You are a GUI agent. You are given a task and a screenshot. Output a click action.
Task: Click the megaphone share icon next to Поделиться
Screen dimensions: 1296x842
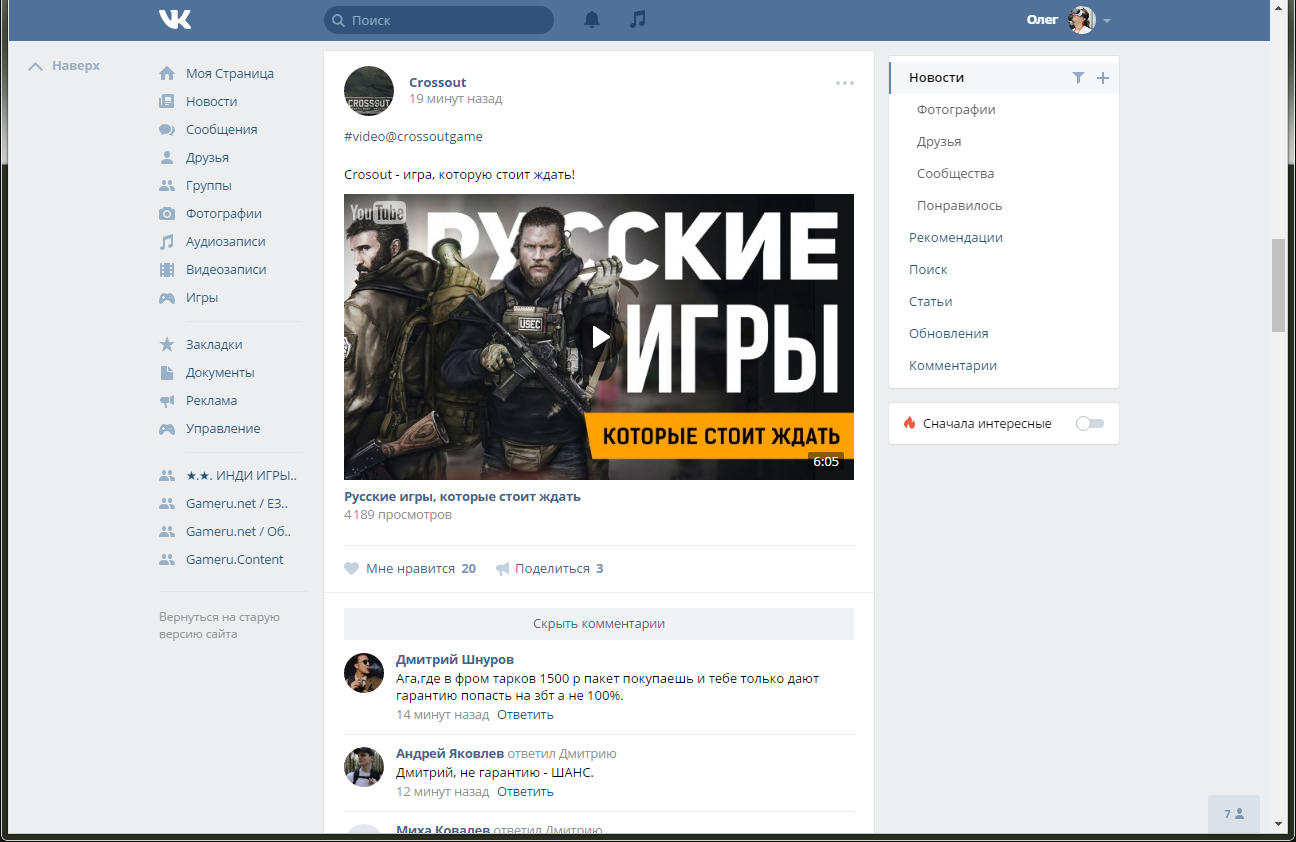click(x=502, y=568)
